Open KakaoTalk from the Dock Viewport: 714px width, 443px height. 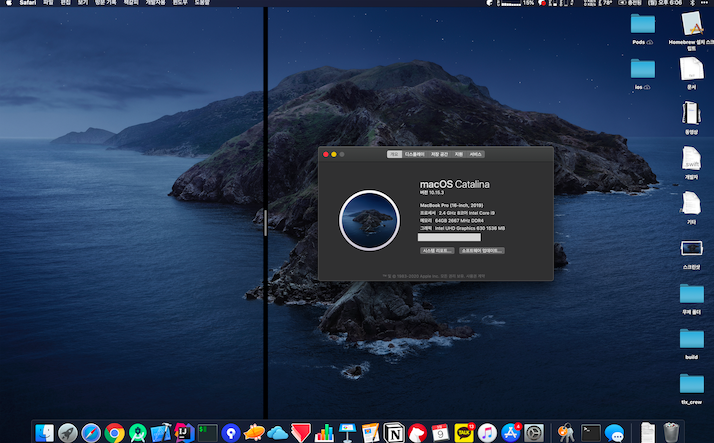click(x=464, y=432)
